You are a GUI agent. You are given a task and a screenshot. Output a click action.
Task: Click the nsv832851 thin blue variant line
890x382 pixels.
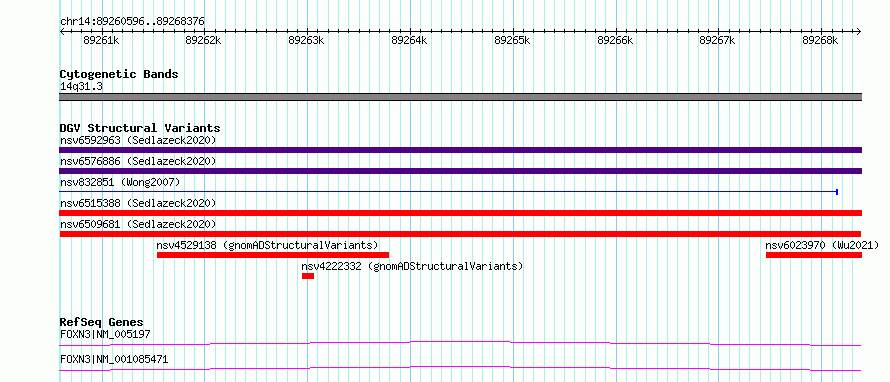(x=448, y=192)
